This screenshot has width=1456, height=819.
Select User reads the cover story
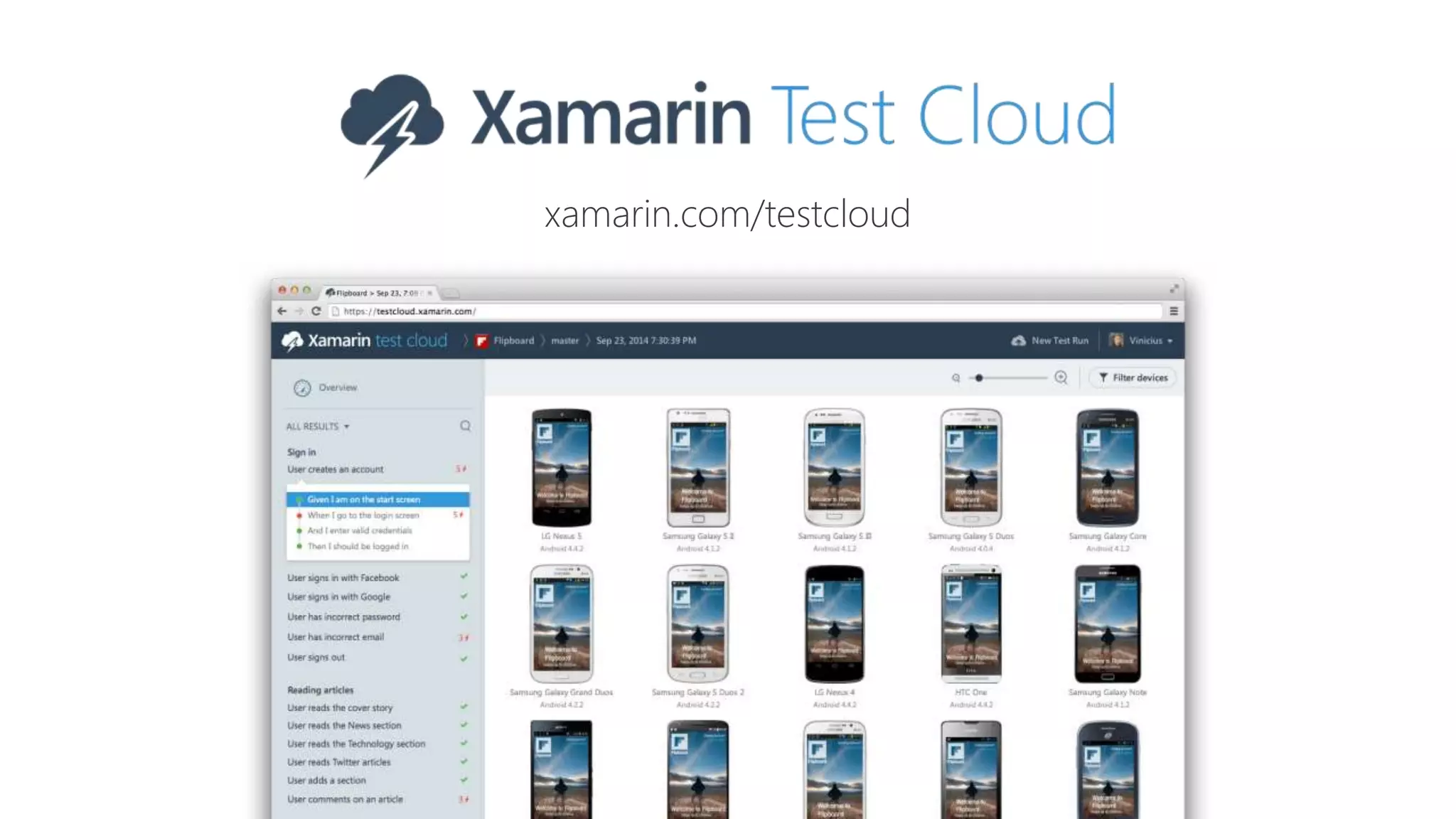[340, 708]
